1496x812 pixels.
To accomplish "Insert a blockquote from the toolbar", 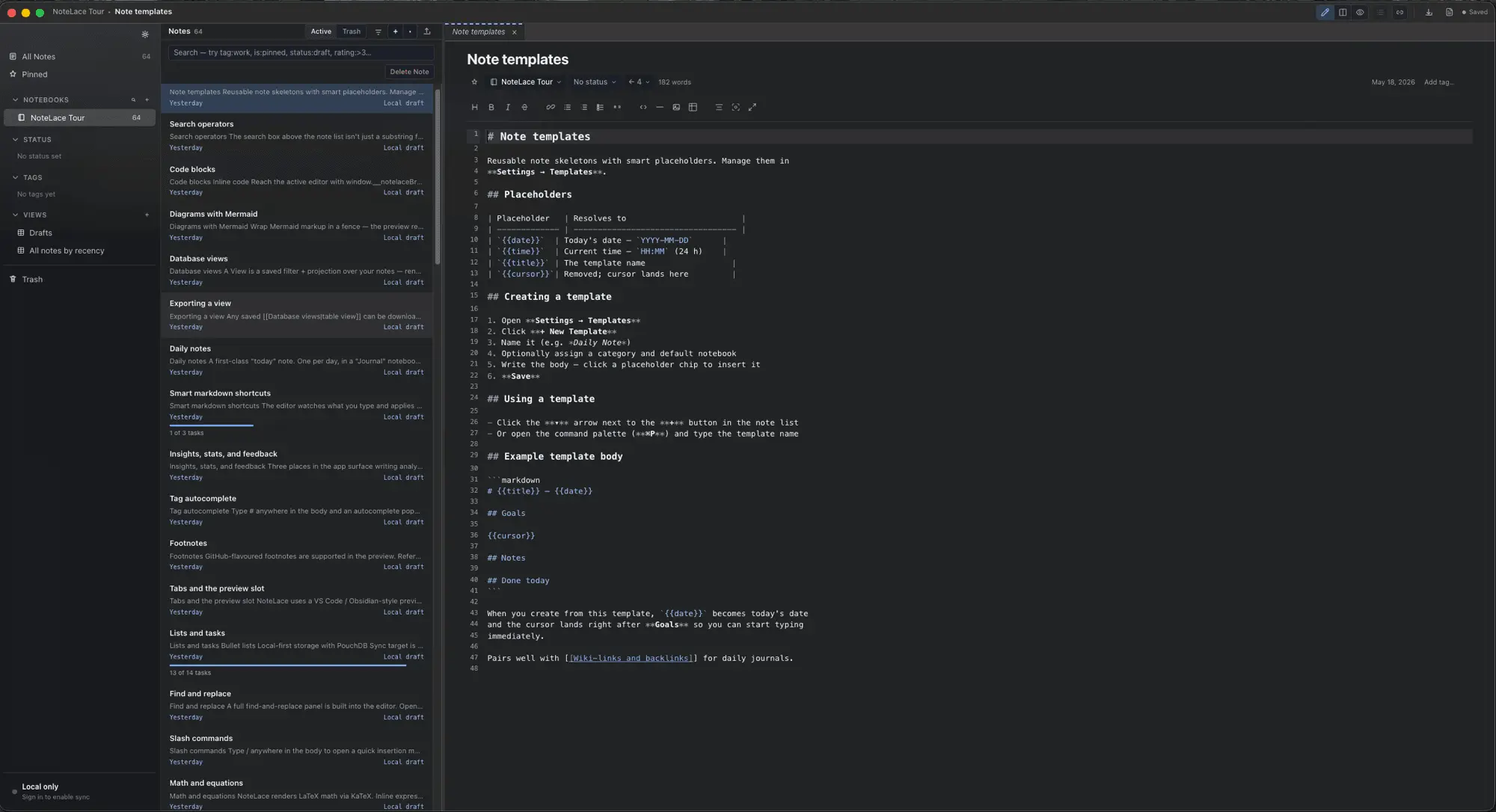I will pos(617,107).
